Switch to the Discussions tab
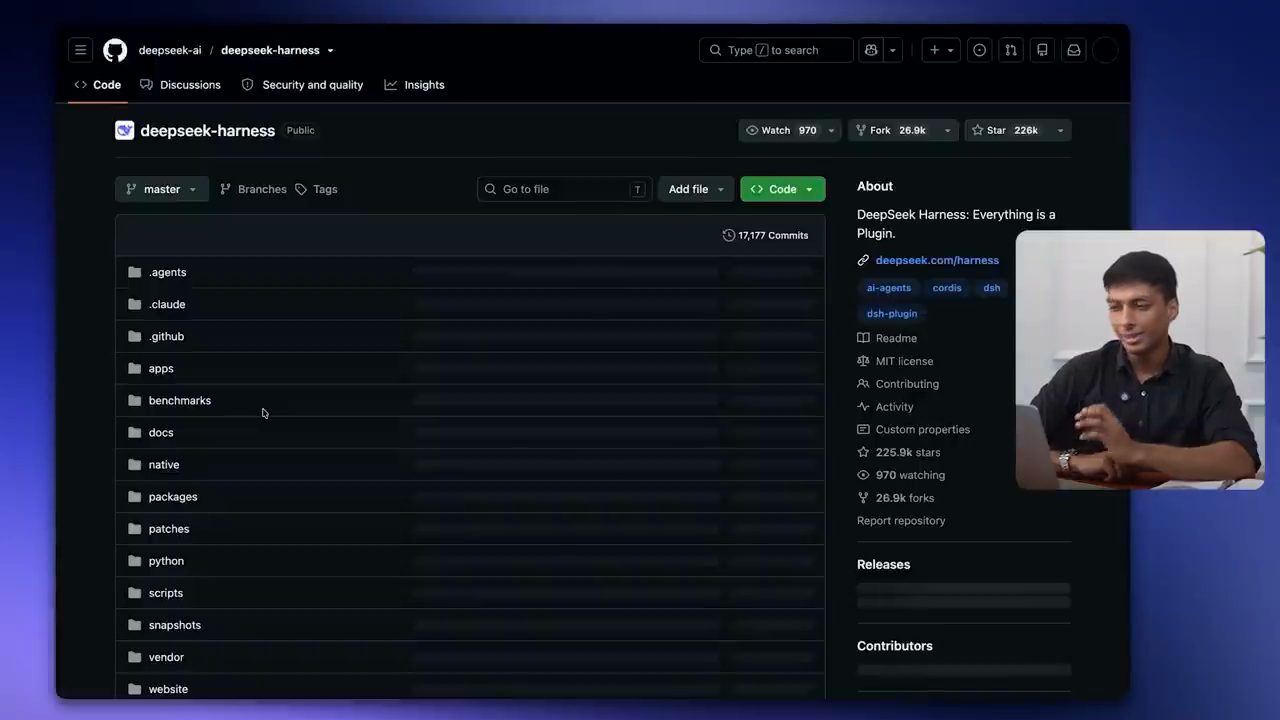Screen dimensions: 1280x720 [x=180, y=85]
